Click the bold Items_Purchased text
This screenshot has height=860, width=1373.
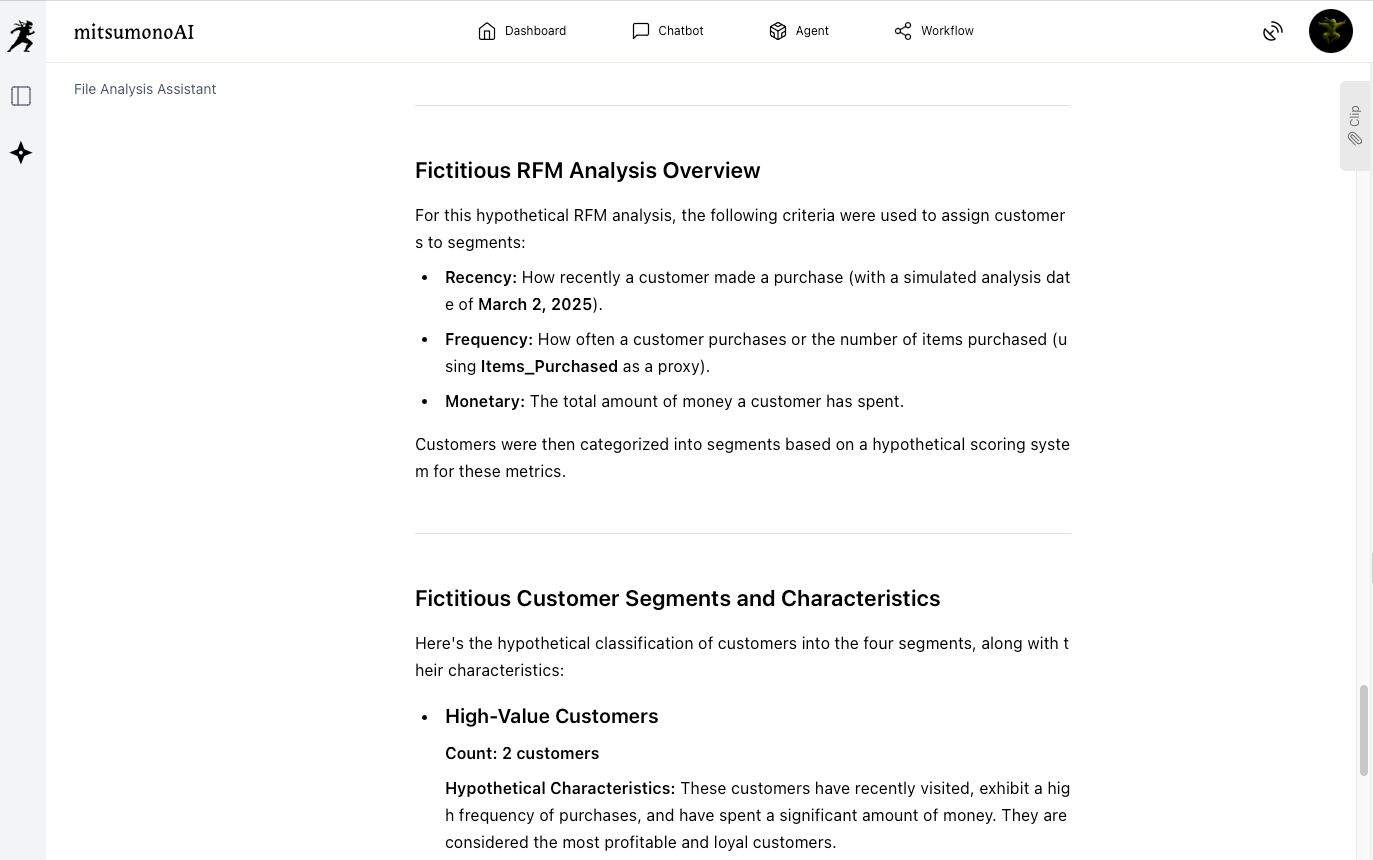click(x=549, y=366)
